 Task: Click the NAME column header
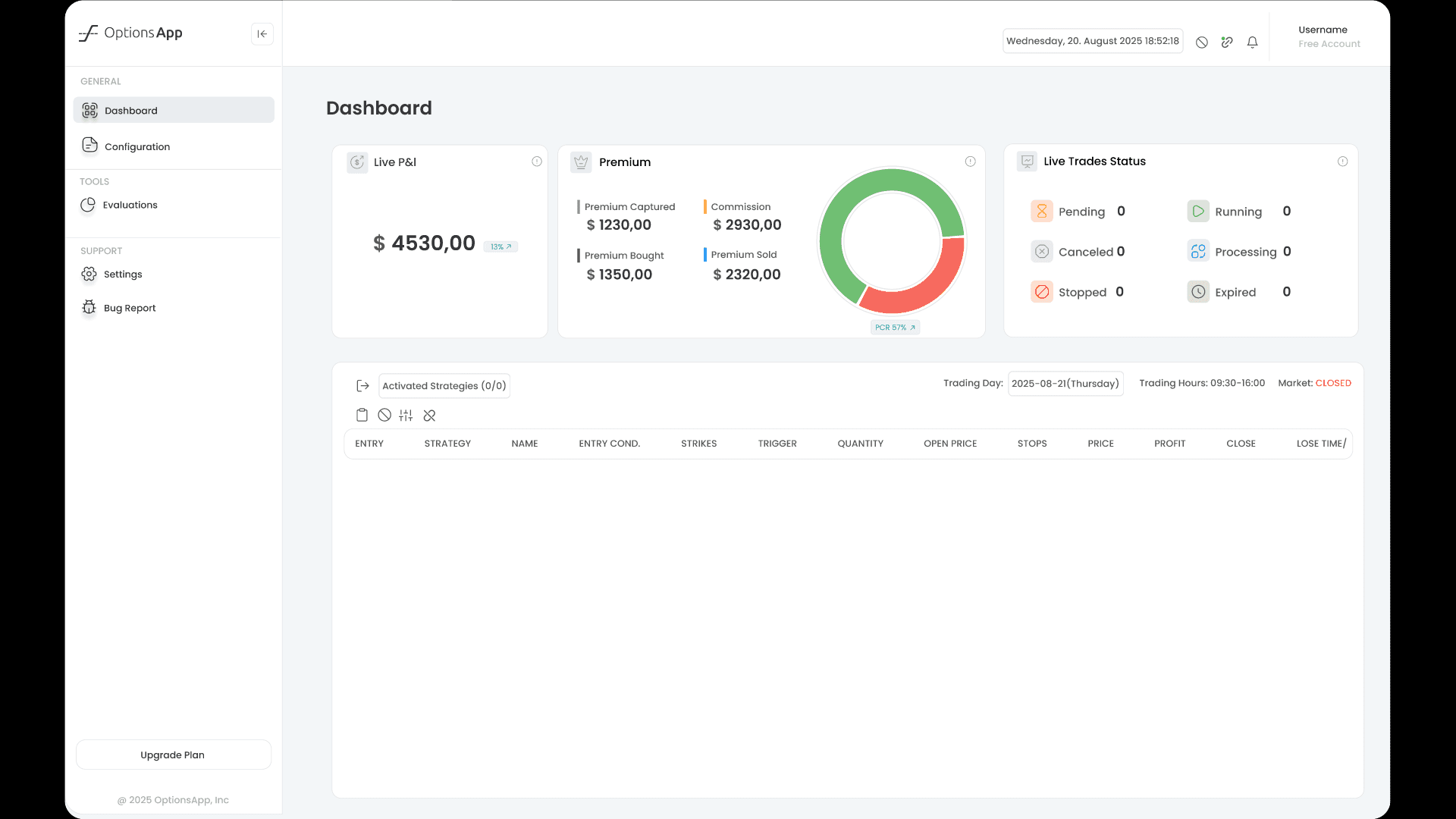pos(525,444)
